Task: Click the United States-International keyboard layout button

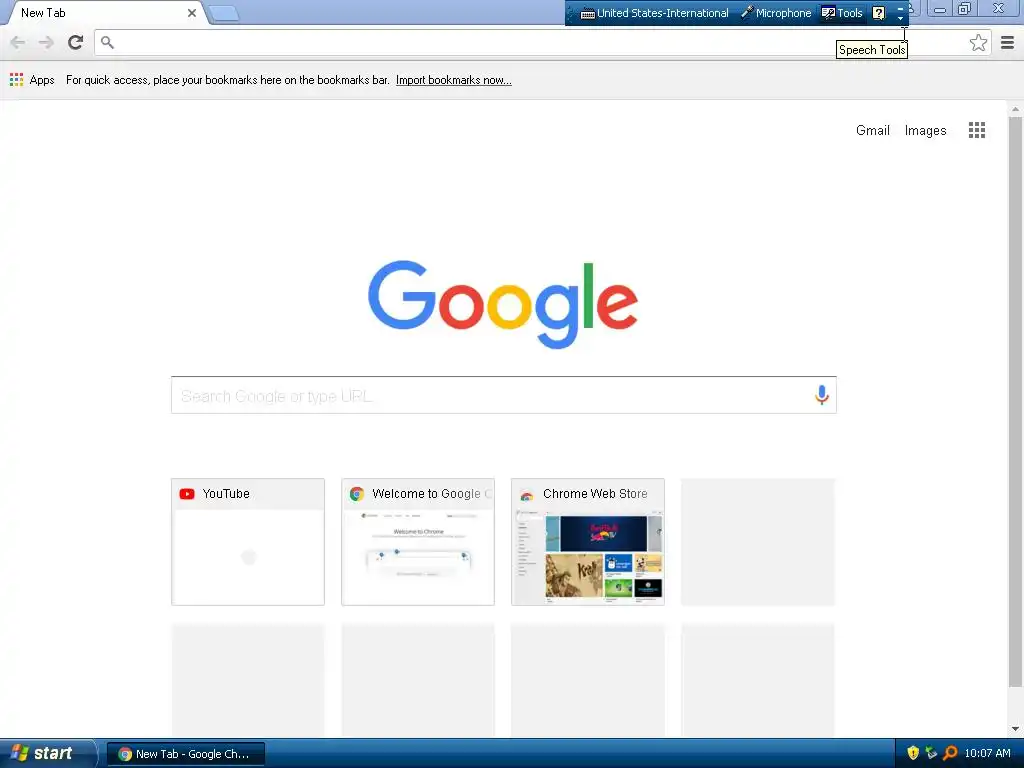Action: point(654,12)
